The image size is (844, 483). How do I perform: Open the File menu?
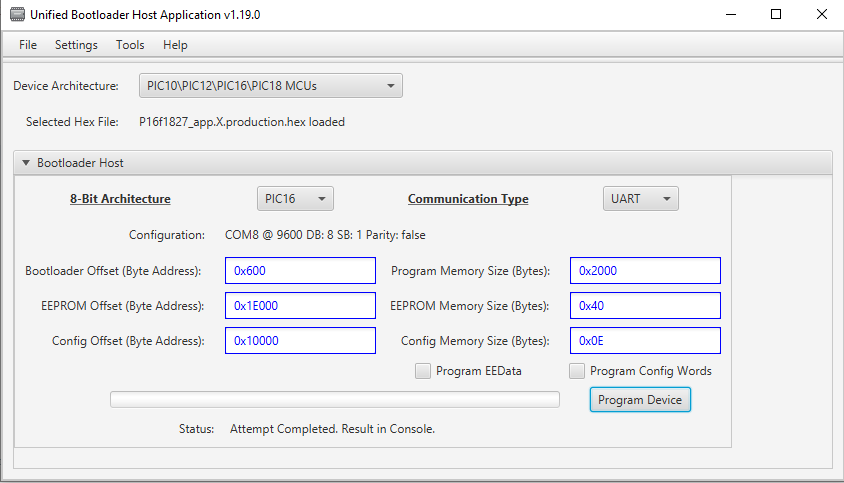[x=28, y=45]
